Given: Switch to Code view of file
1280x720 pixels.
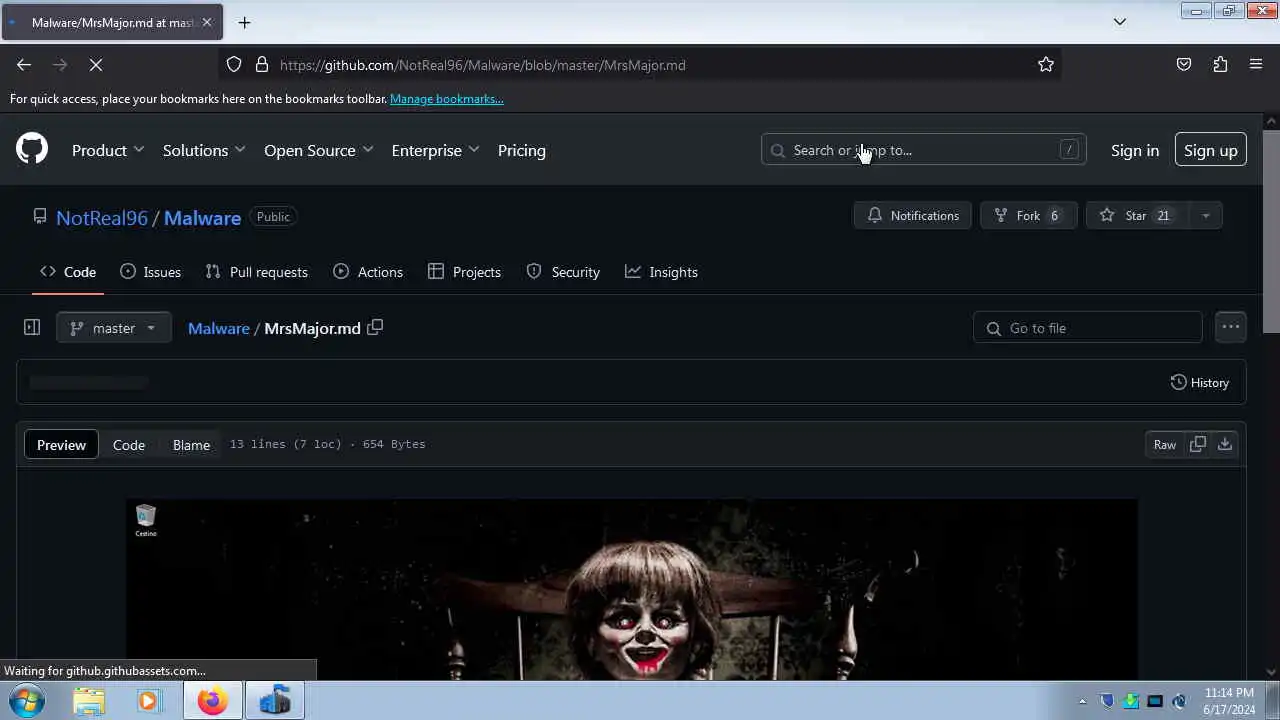Looking at the screenshot, I should (x=129, y=445).
